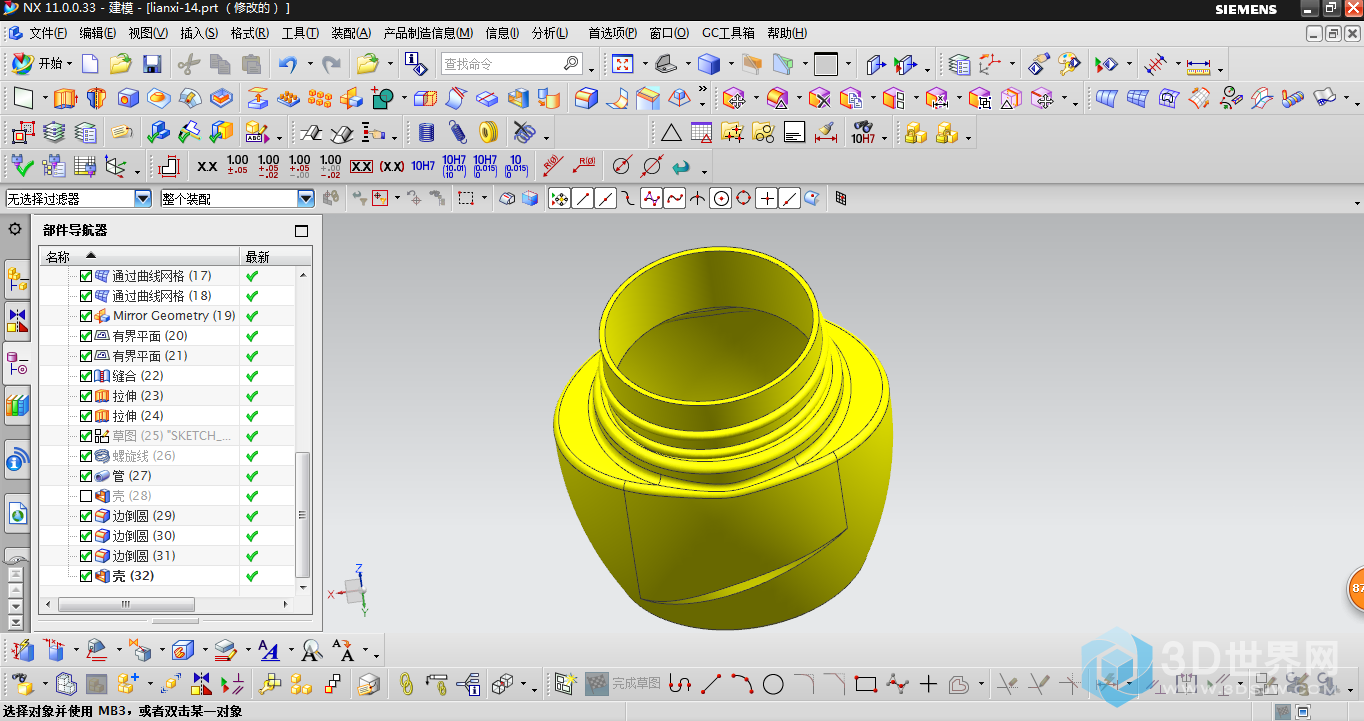Click the Open file folder icon

121,65
